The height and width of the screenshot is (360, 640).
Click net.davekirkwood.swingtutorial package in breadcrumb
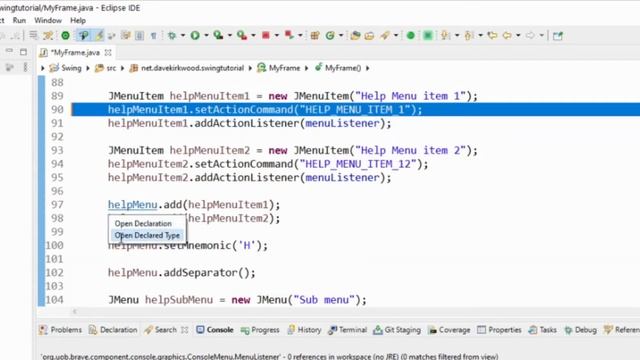(187, 68)
